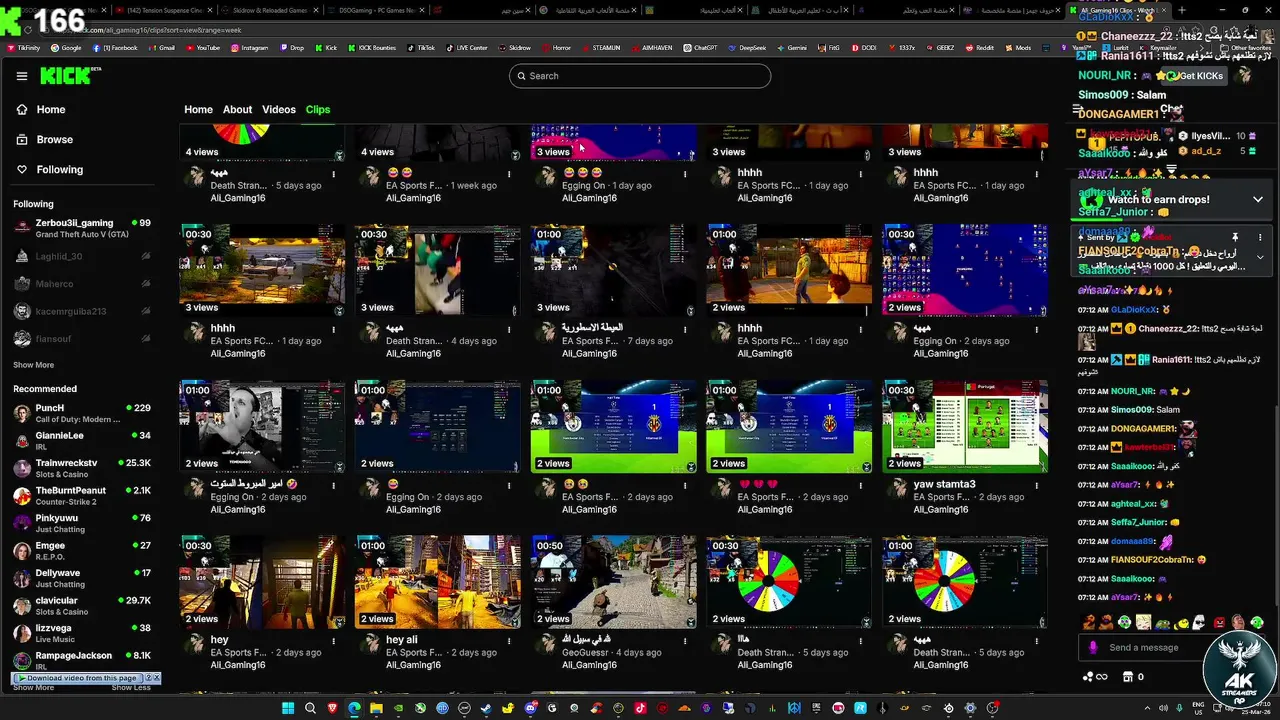Screen dimensions: 1280x720
Task: Close the download video popup bar
Action: [x=156, y=678]
